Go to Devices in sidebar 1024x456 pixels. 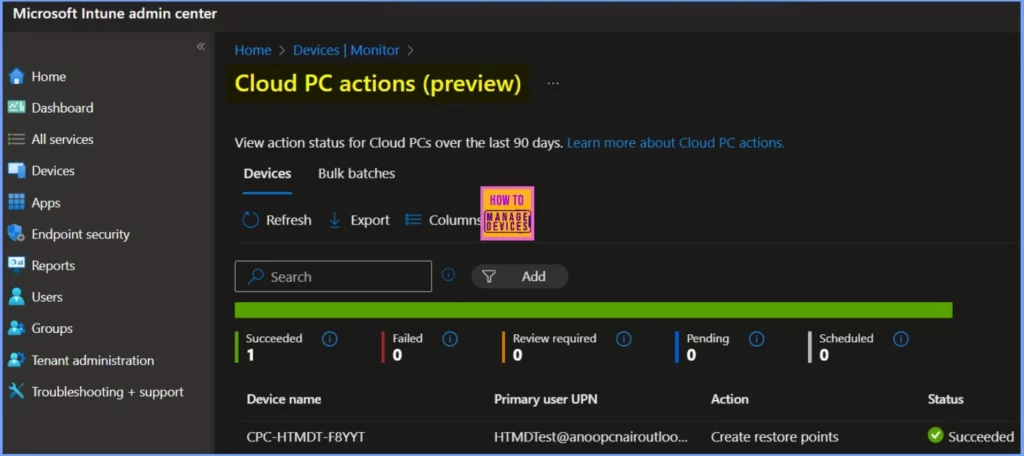41,171
